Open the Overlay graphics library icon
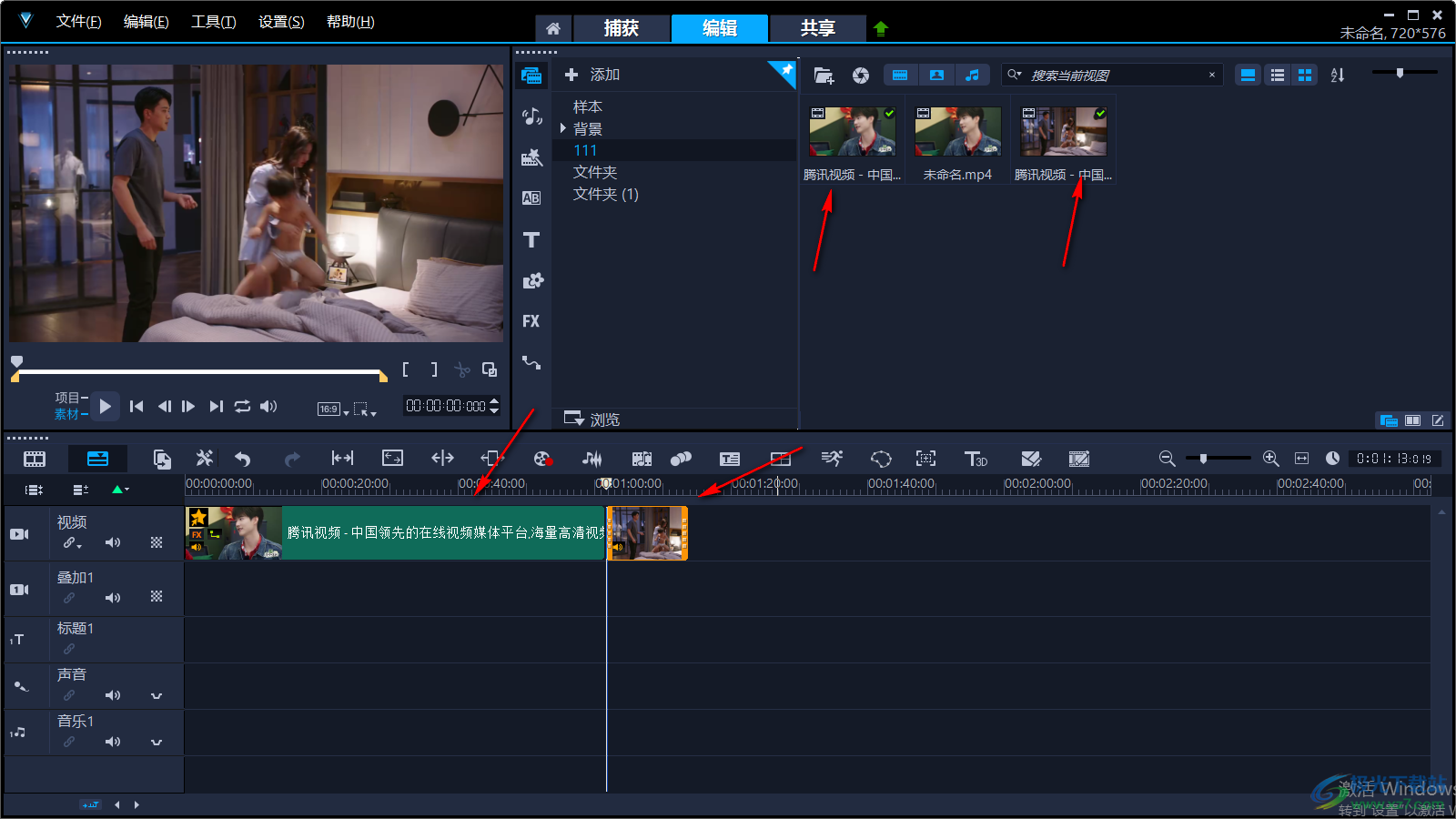Screen dimensions: 1456x819 tap(532, 280)
